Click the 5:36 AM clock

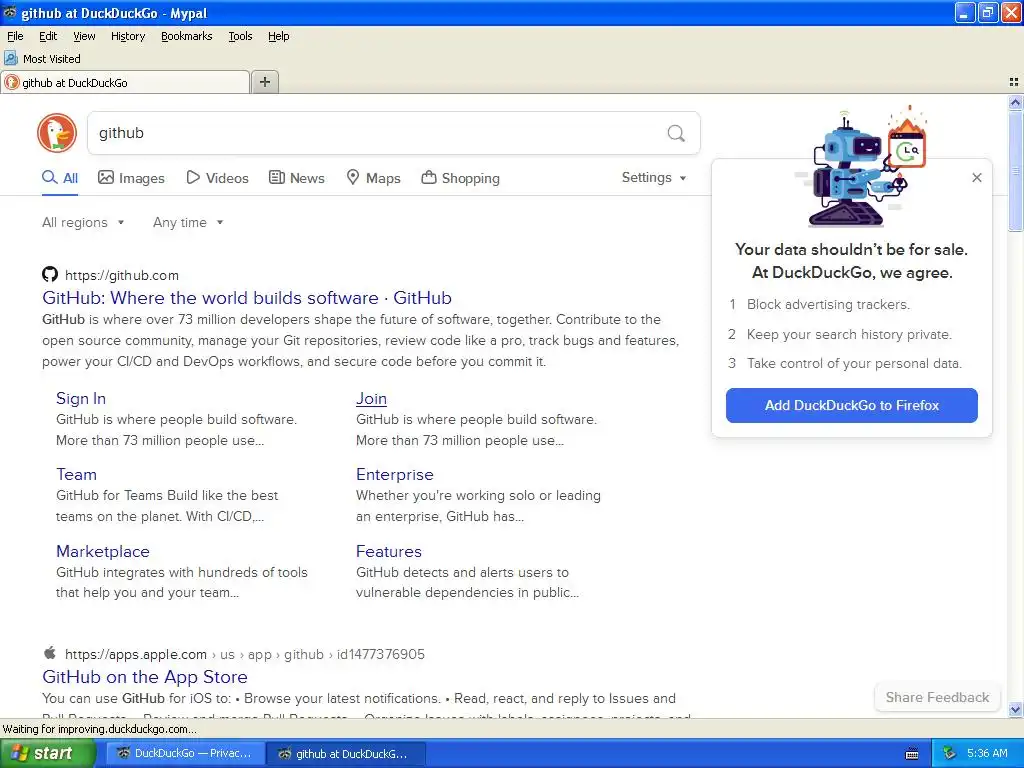(987, 754)
